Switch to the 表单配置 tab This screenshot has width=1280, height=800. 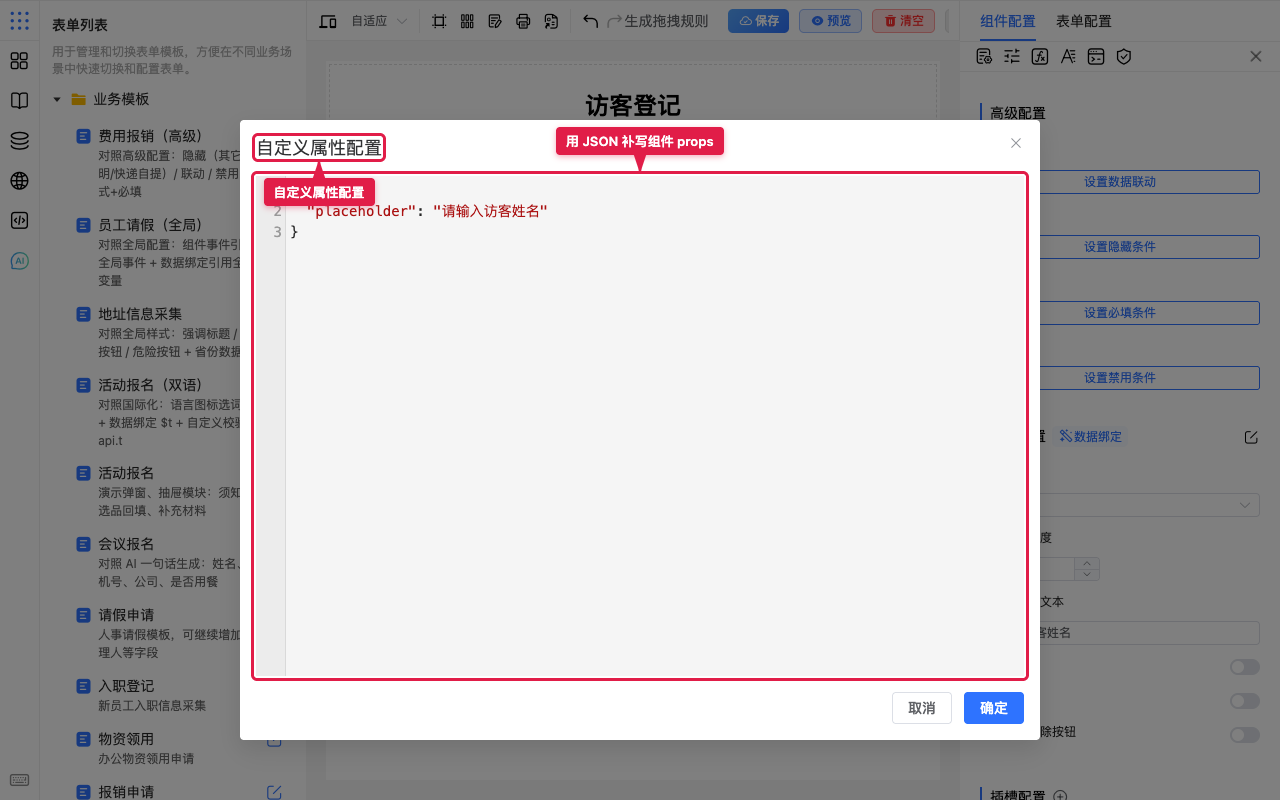click(x=1083, y=21)
